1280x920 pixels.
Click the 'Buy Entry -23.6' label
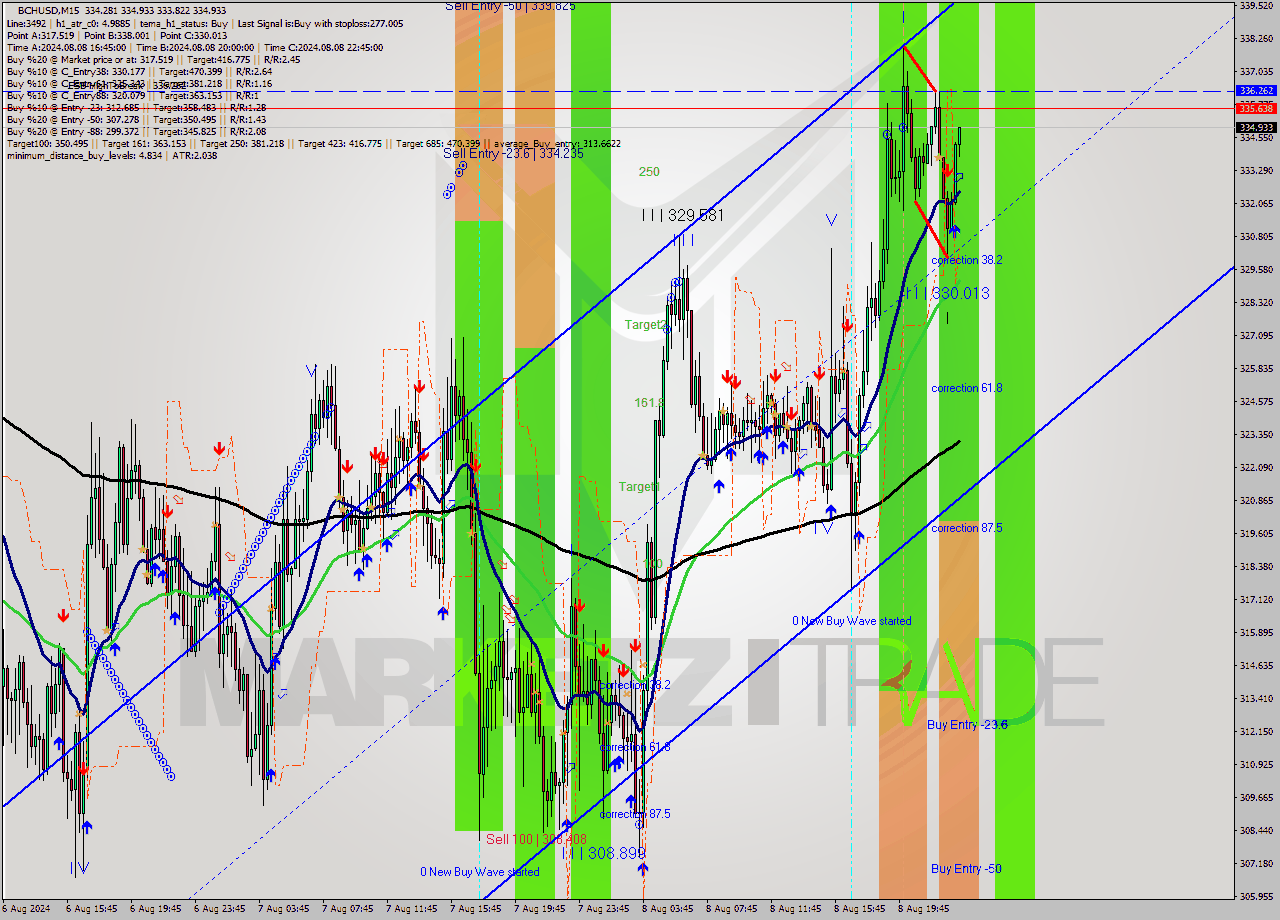[967, 724]
